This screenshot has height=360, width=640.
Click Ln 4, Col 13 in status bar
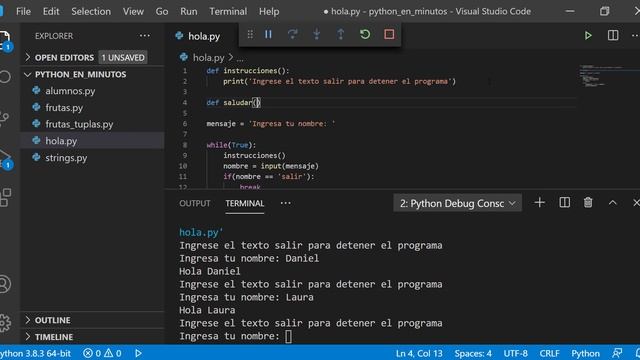tap(419, 353)
